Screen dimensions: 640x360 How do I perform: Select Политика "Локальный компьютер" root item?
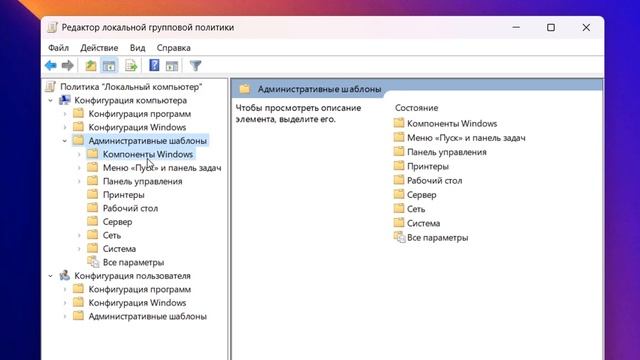coord(131,87)
